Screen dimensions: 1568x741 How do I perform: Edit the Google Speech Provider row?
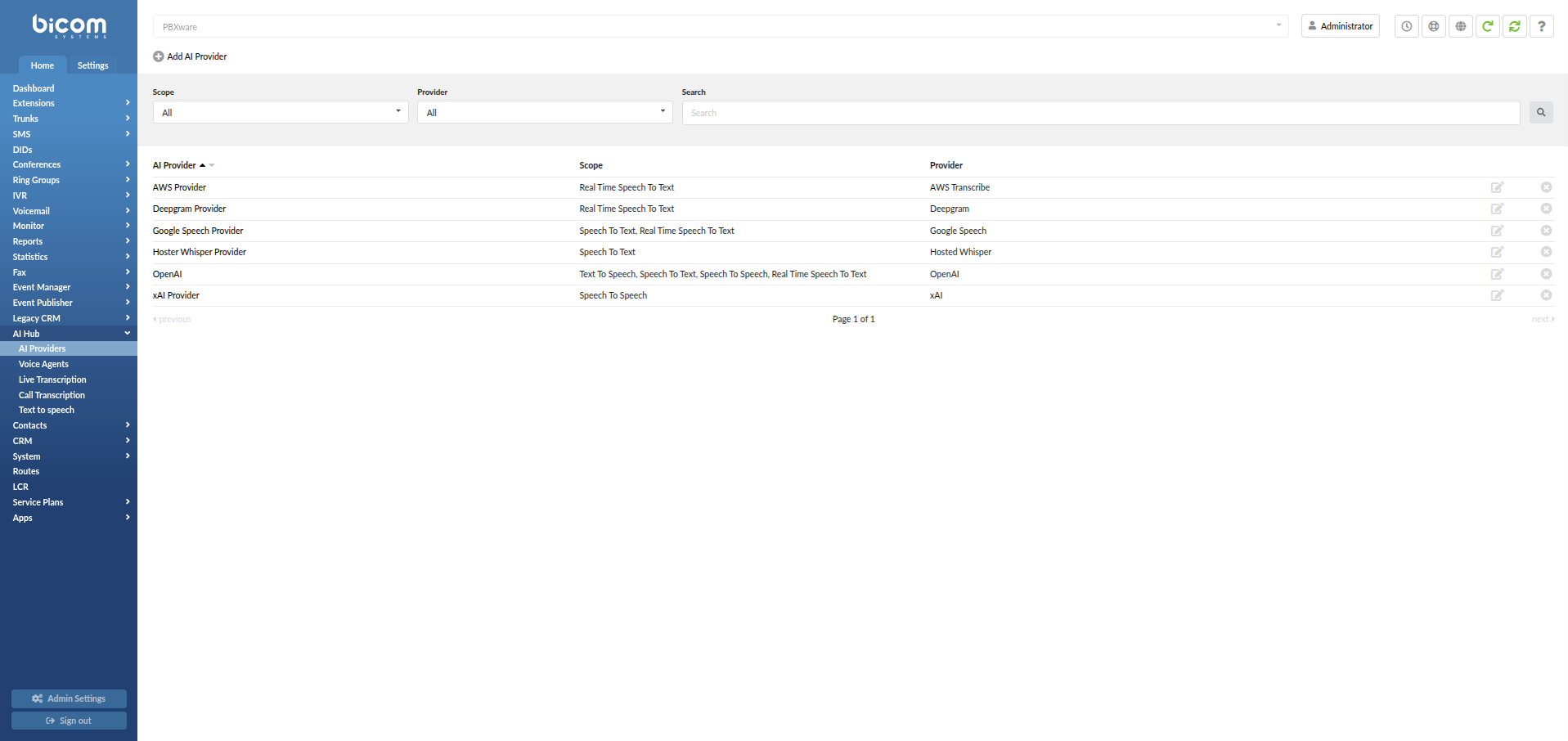coord(1497,231)
